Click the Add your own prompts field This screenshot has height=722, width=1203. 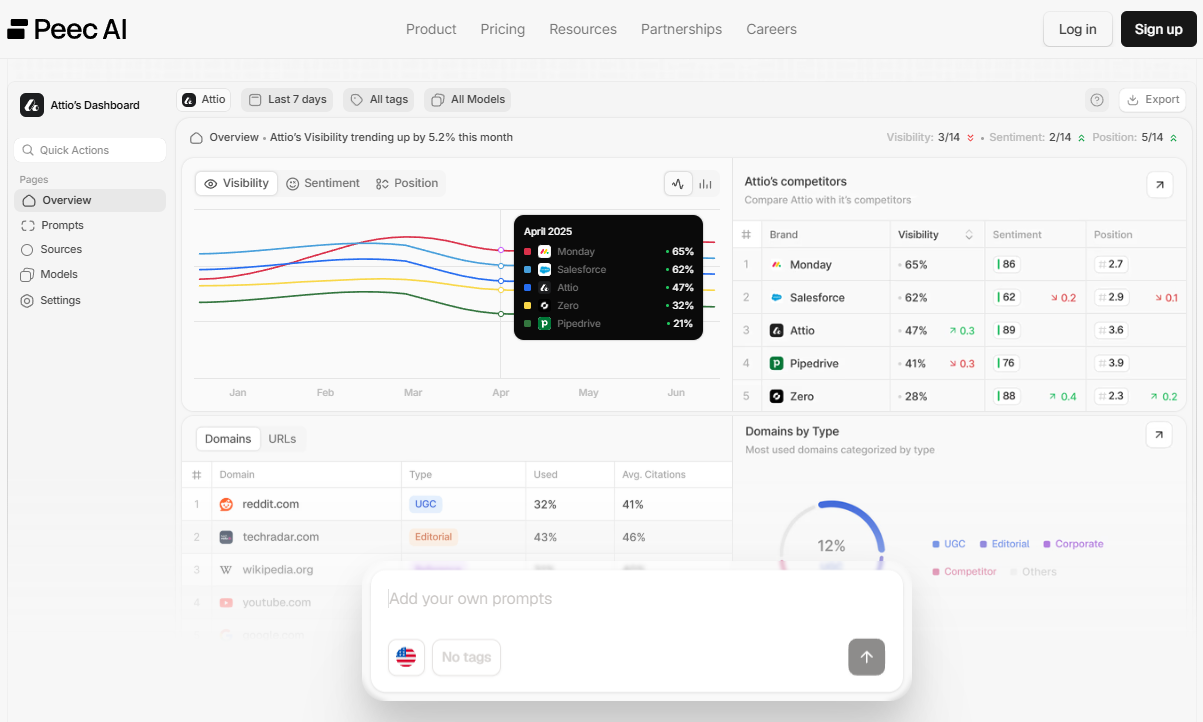pyautogui.click(x=636, y=599)
